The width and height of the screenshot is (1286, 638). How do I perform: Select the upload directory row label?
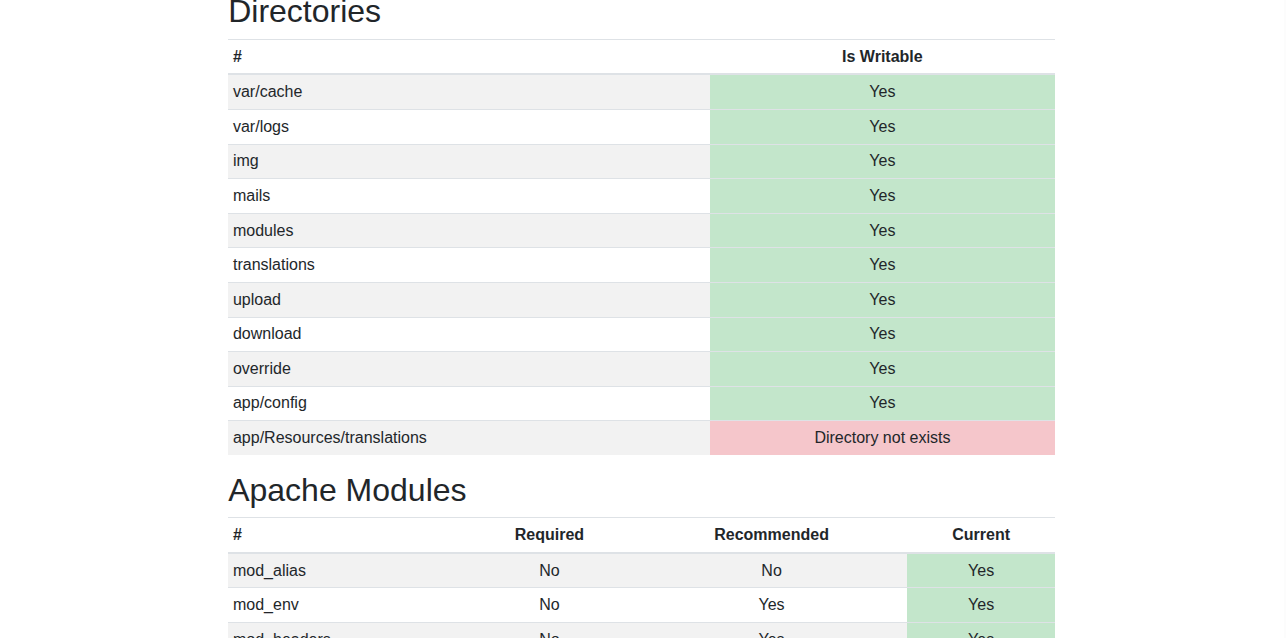[256, 300]
